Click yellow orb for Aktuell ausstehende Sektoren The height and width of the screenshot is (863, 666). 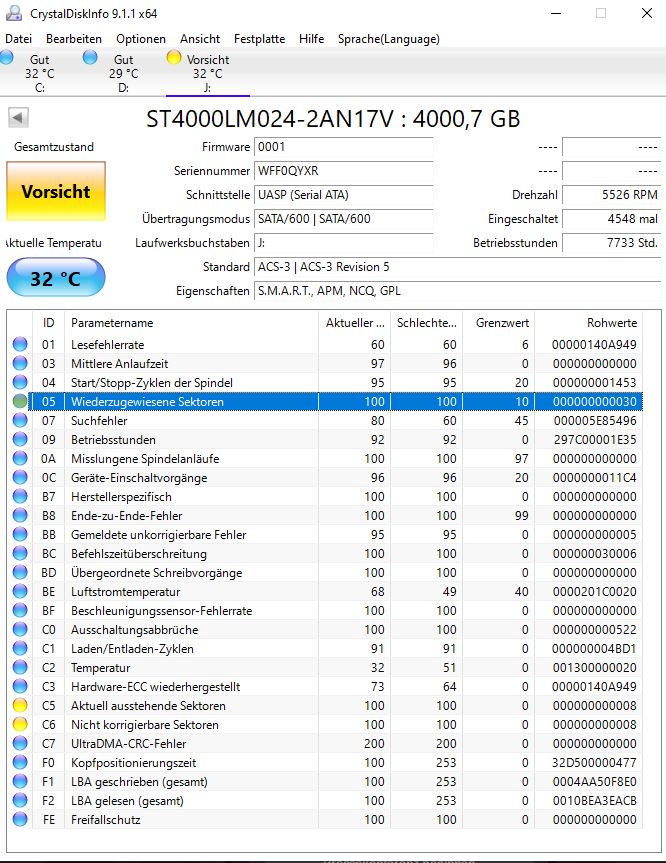click(x=20, y=706)
